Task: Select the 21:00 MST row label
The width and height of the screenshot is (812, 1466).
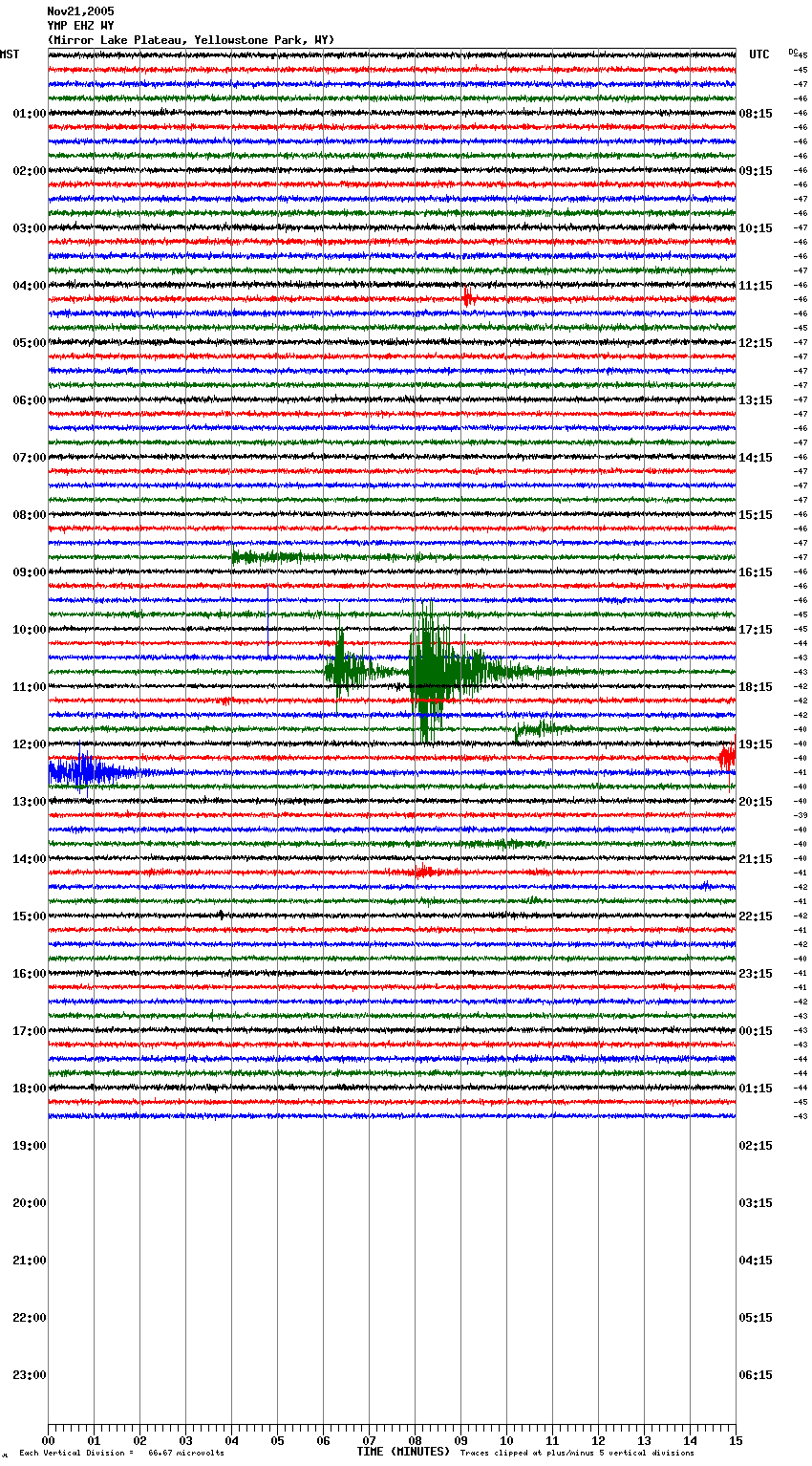Action: click(x=30, y=1261)
